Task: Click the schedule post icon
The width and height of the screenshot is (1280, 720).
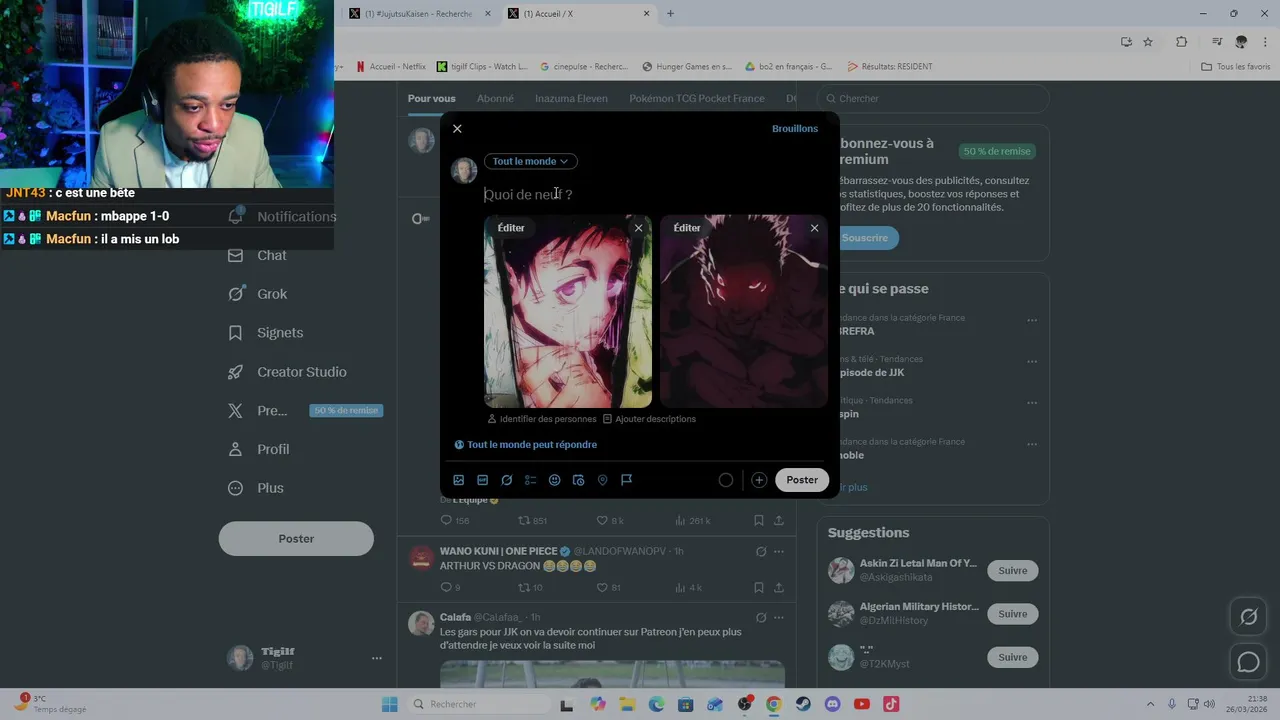Action: (x=579, y=480)
